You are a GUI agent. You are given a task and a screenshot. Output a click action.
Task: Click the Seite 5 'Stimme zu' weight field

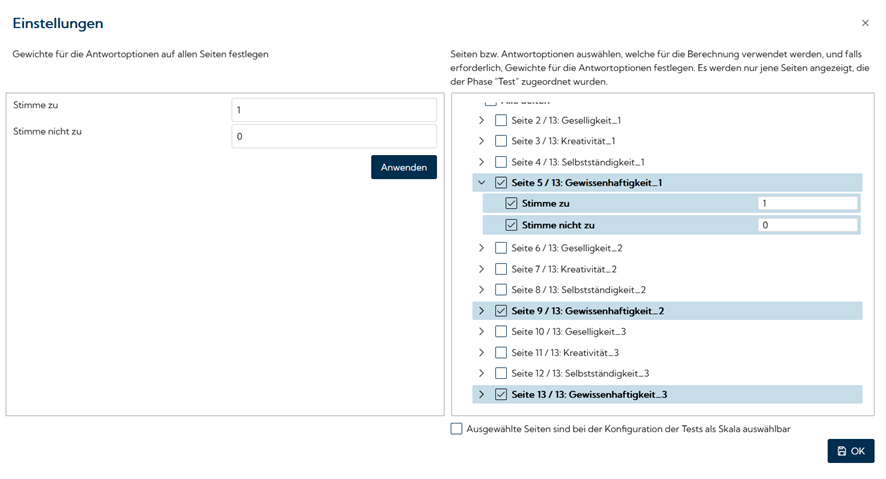[x=807, y=203]
